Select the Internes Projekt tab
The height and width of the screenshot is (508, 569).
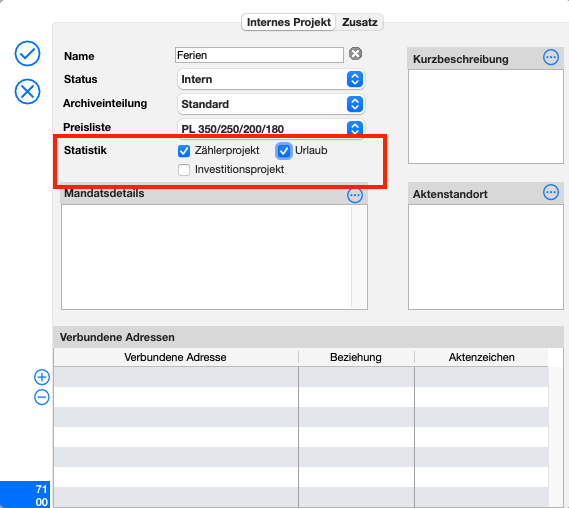(288, 22)
